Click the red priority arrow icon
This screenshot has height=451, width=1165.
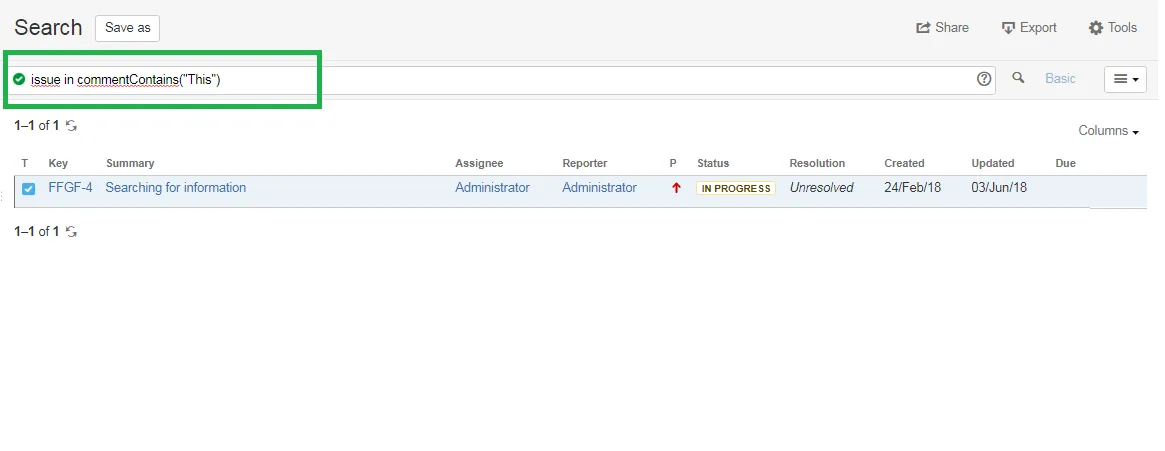coord(676,189)
